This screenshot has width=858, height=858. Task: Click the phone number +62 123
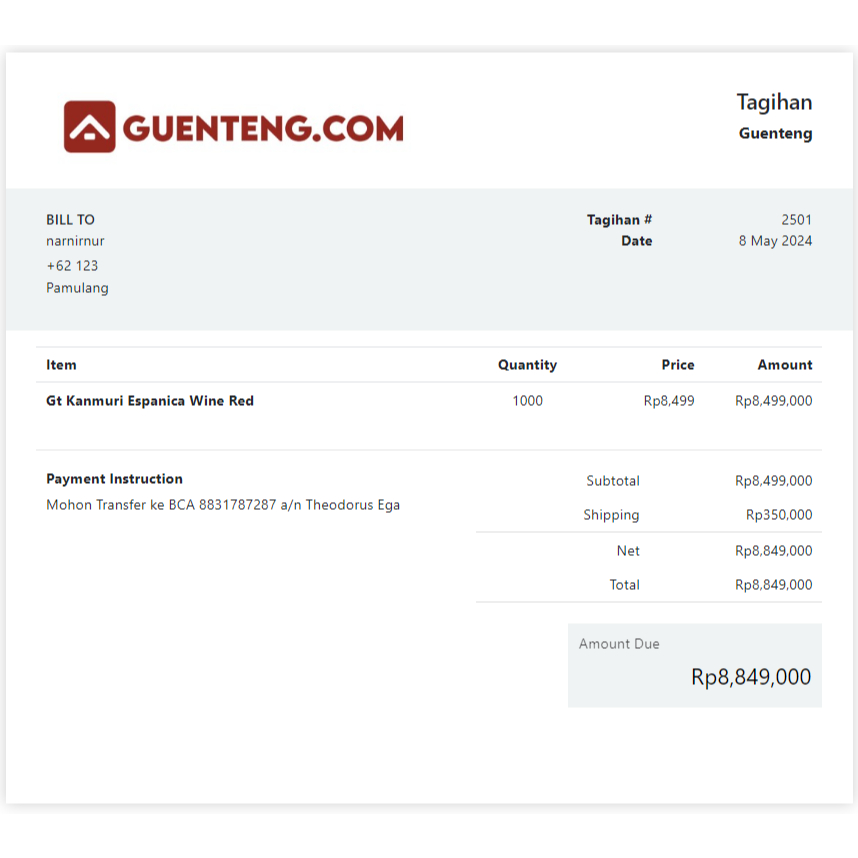(x=72, y=266)
